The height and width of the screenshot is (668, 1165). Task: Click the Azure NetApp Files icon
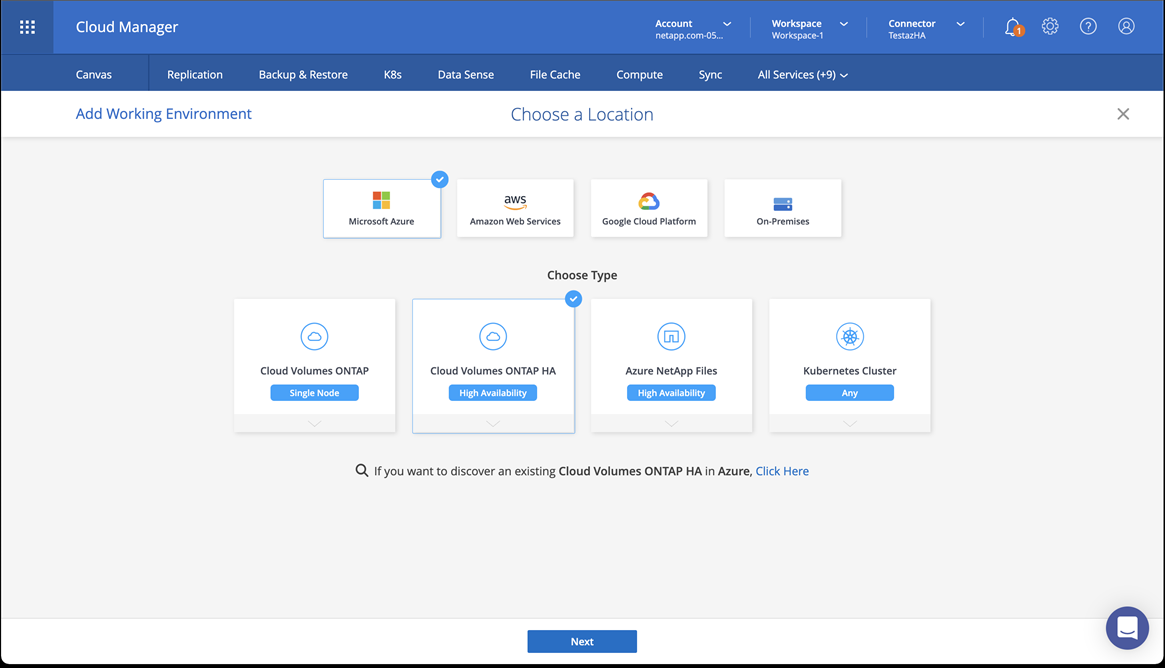point(671,336)
